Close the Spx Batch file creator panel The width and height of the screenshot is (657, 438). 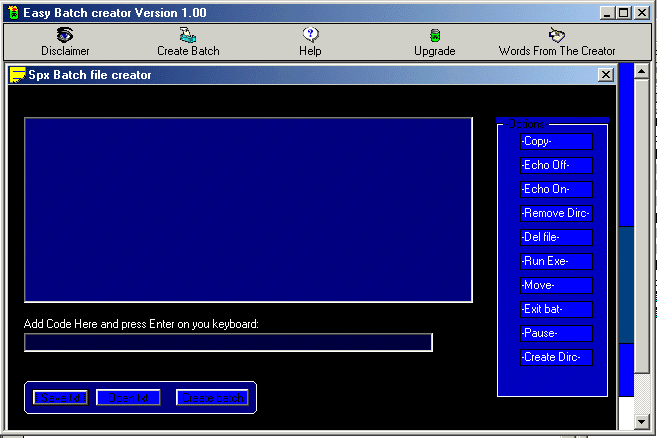[605, 74]
